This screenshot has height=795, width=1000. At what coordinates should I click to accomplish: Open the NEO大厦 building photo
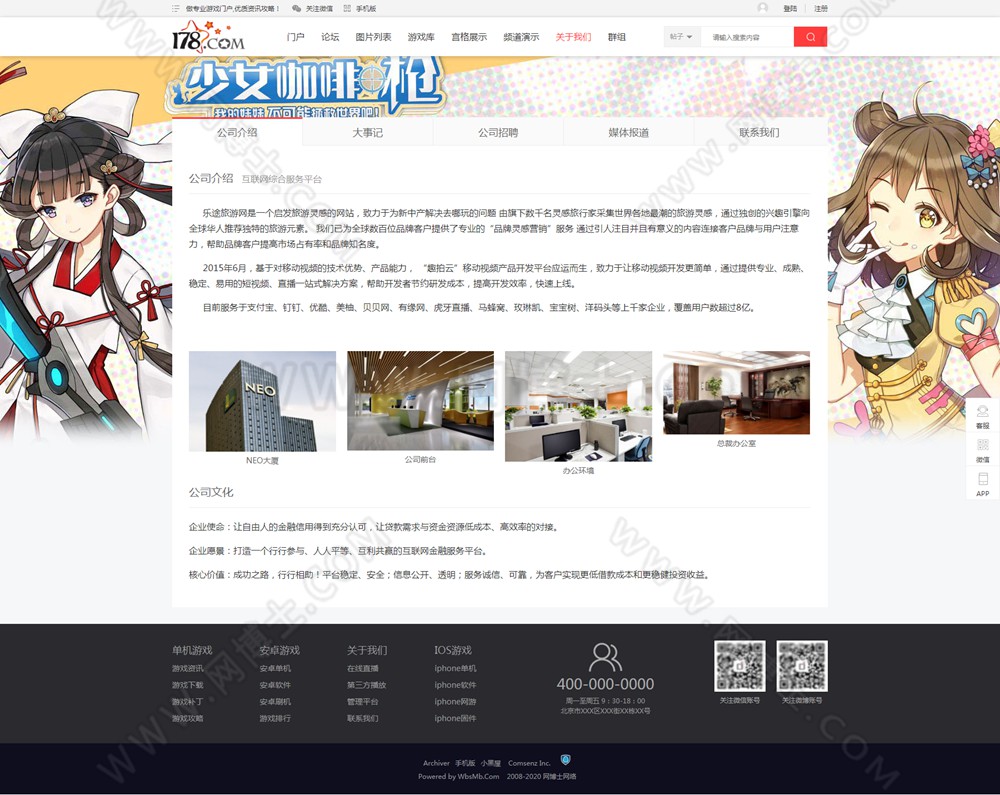coord(262,401)
